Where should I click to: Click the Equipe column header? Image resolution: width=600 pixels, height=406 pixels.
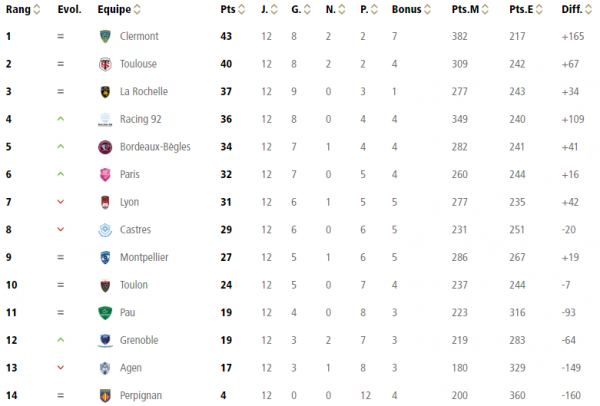(x=119, y=9)
